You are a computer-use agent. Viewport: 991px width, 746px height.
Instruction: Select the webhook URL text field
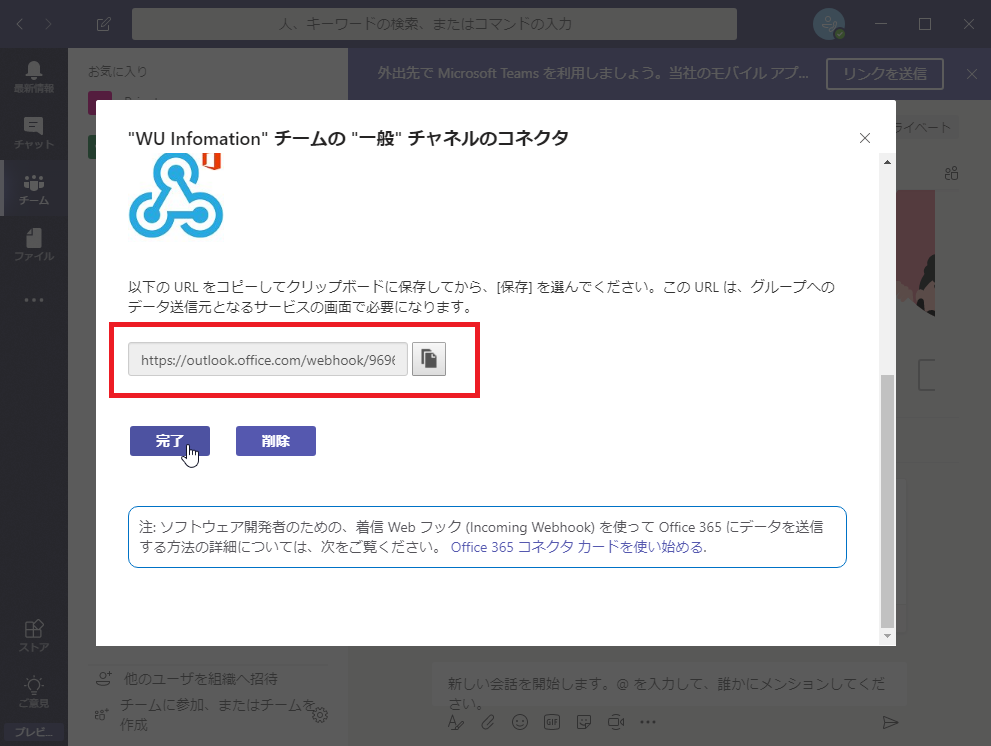point(268,359)
